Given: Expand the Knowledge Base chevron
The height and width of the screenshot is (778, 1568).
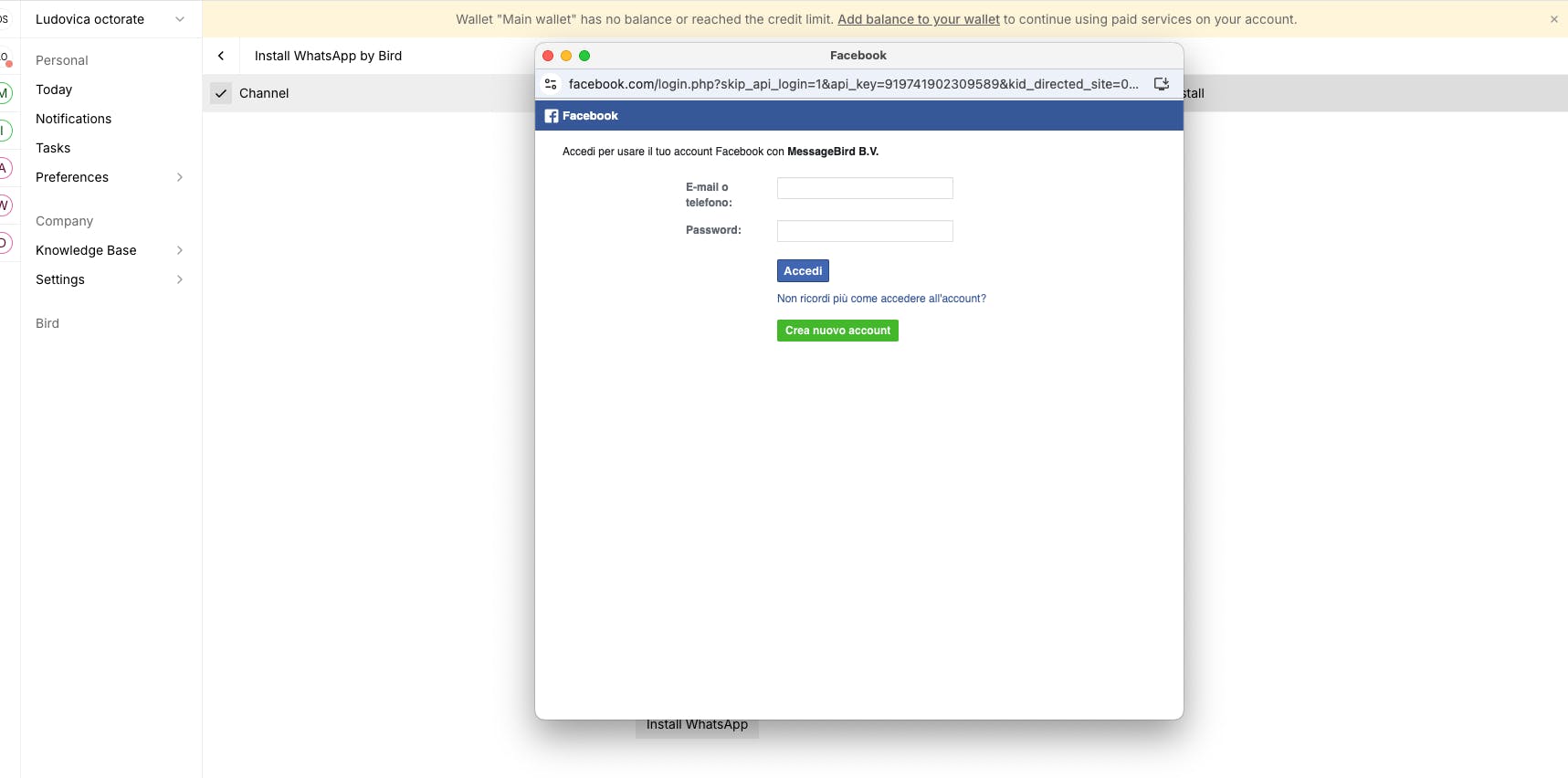Looking at the screenshot, I should [180, 250].
